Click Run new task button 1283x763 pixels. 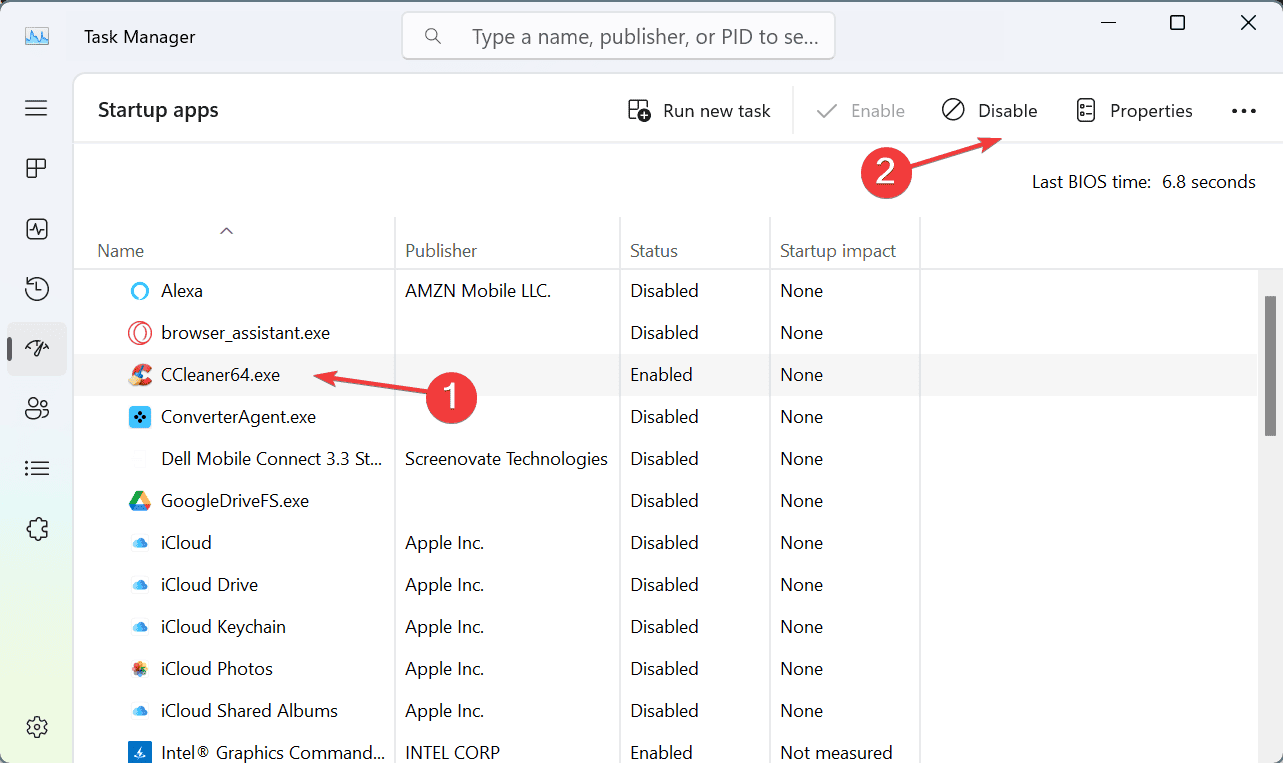(x=699, y=111)
